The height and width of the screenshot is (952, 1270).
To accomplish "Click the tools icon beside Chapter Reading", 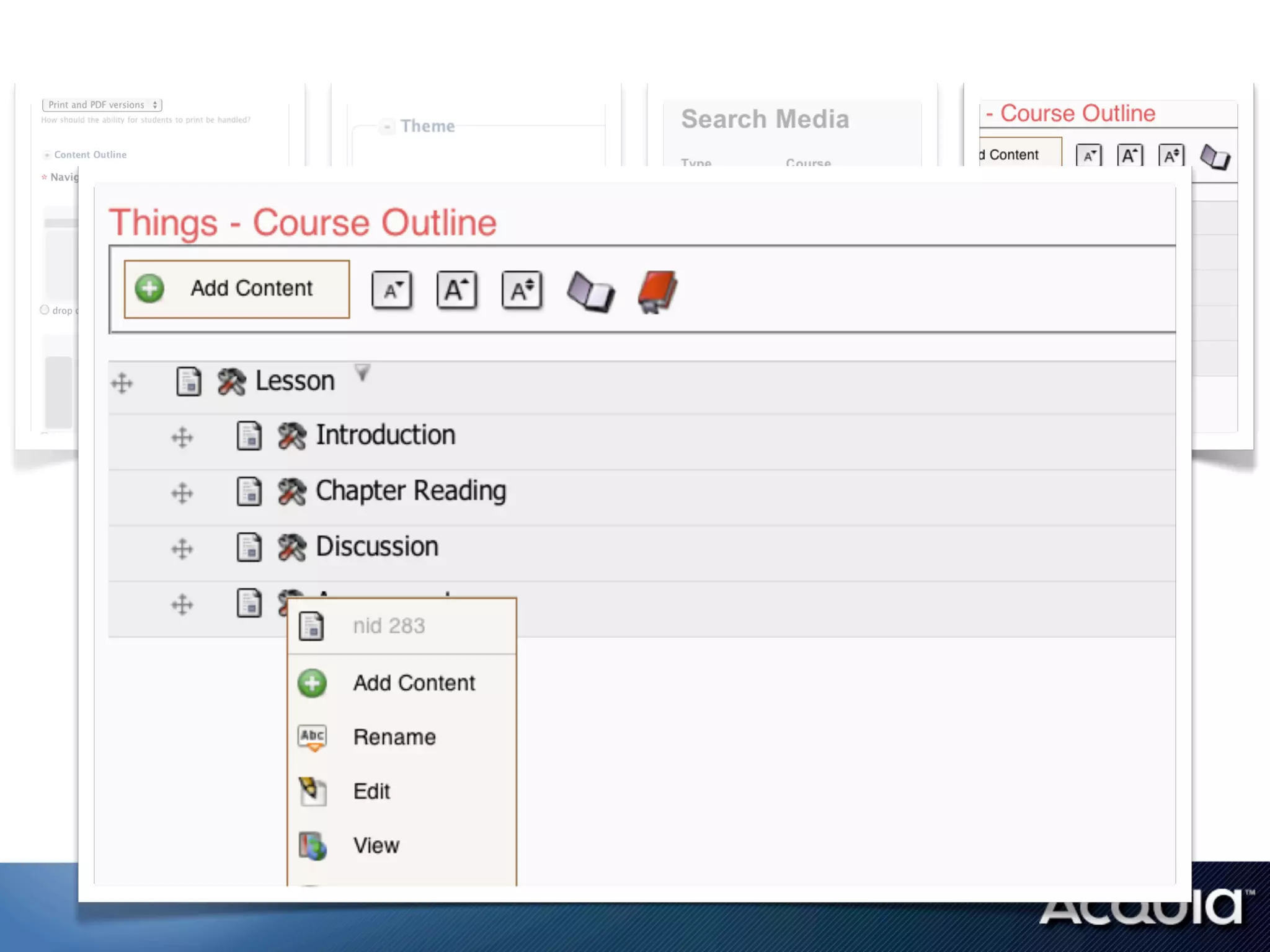I will (x=291, y=492).
